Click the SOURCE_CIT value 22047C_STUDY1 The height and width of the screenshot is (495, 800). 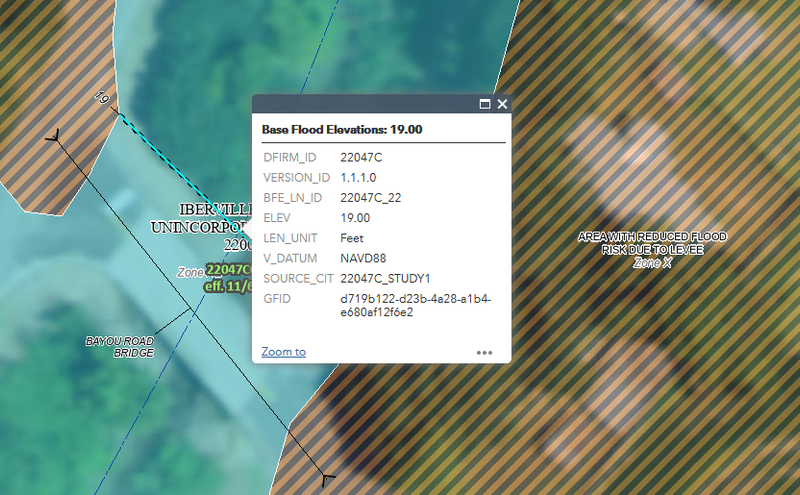pyautogui.click(x=385, y=279)
